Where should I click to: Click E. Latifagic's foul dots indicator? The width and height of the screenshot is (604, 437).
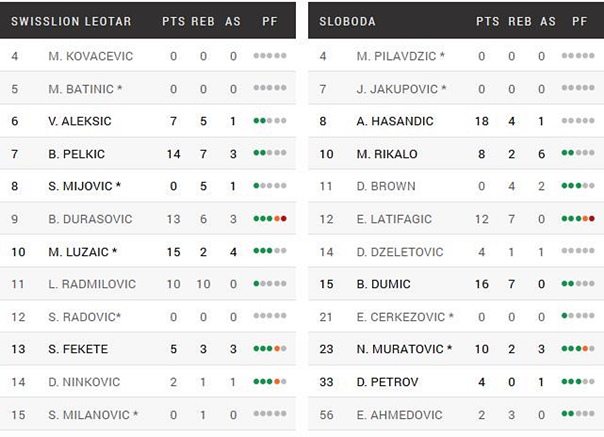coord(578,218)
